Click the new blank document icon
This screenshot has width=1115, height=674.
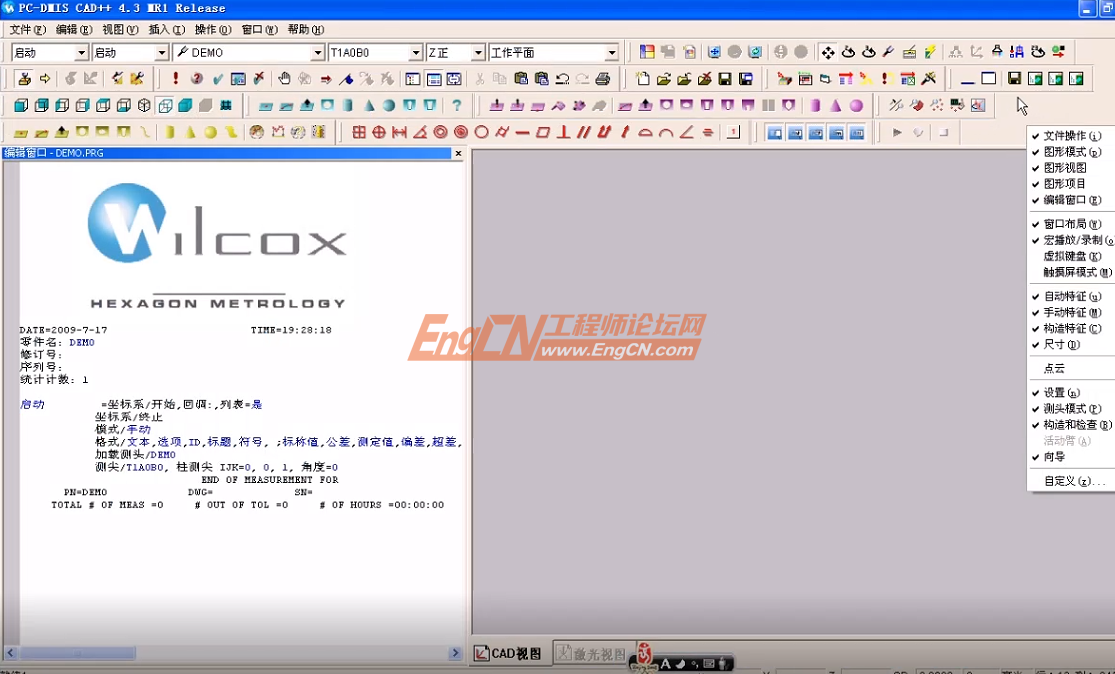click(x=642, y=78)
